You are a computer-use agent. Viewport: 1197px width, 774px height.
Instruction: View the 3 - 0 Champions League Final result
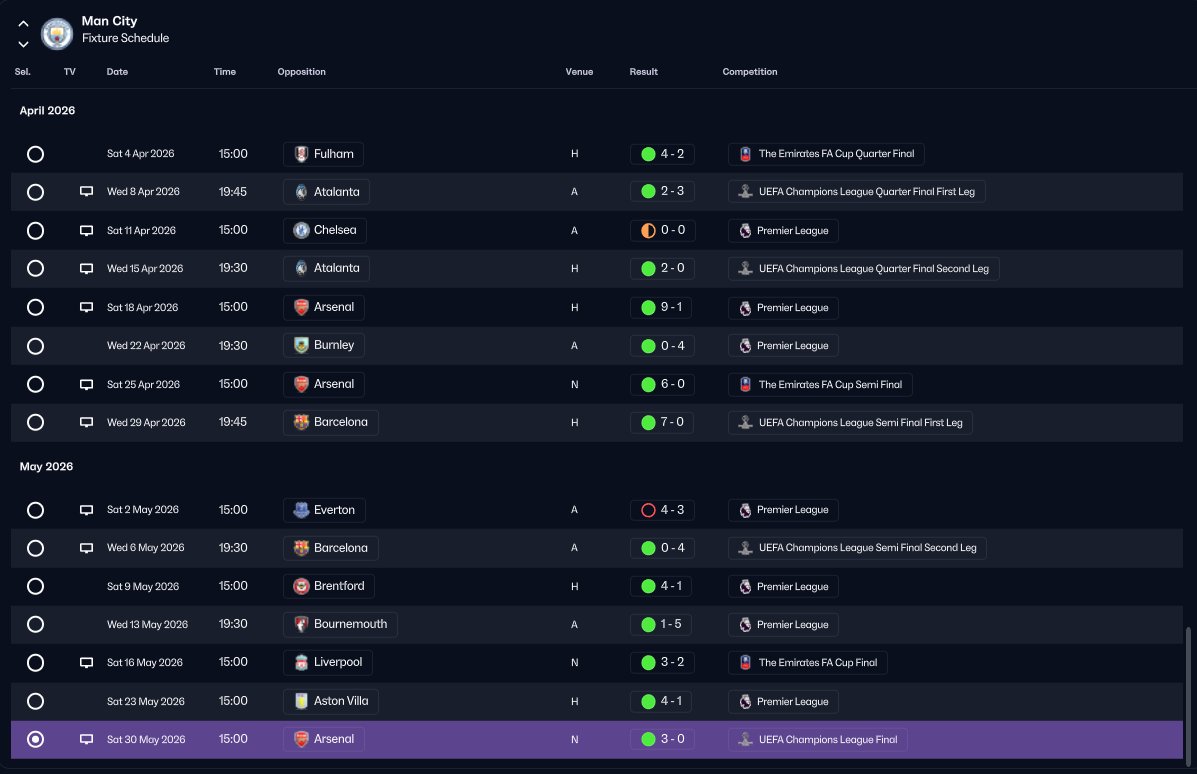click(663, 740)
